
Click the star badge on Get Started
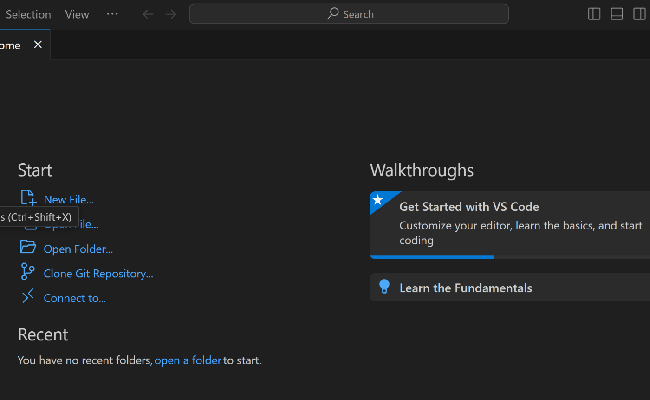coord(378,200)
